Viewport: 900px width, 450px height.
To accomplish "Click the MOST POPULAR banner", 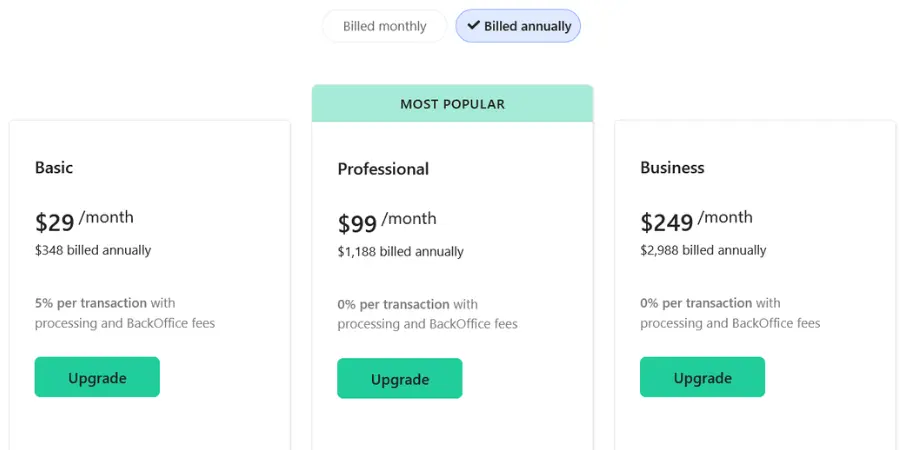I will pos(452,104).
